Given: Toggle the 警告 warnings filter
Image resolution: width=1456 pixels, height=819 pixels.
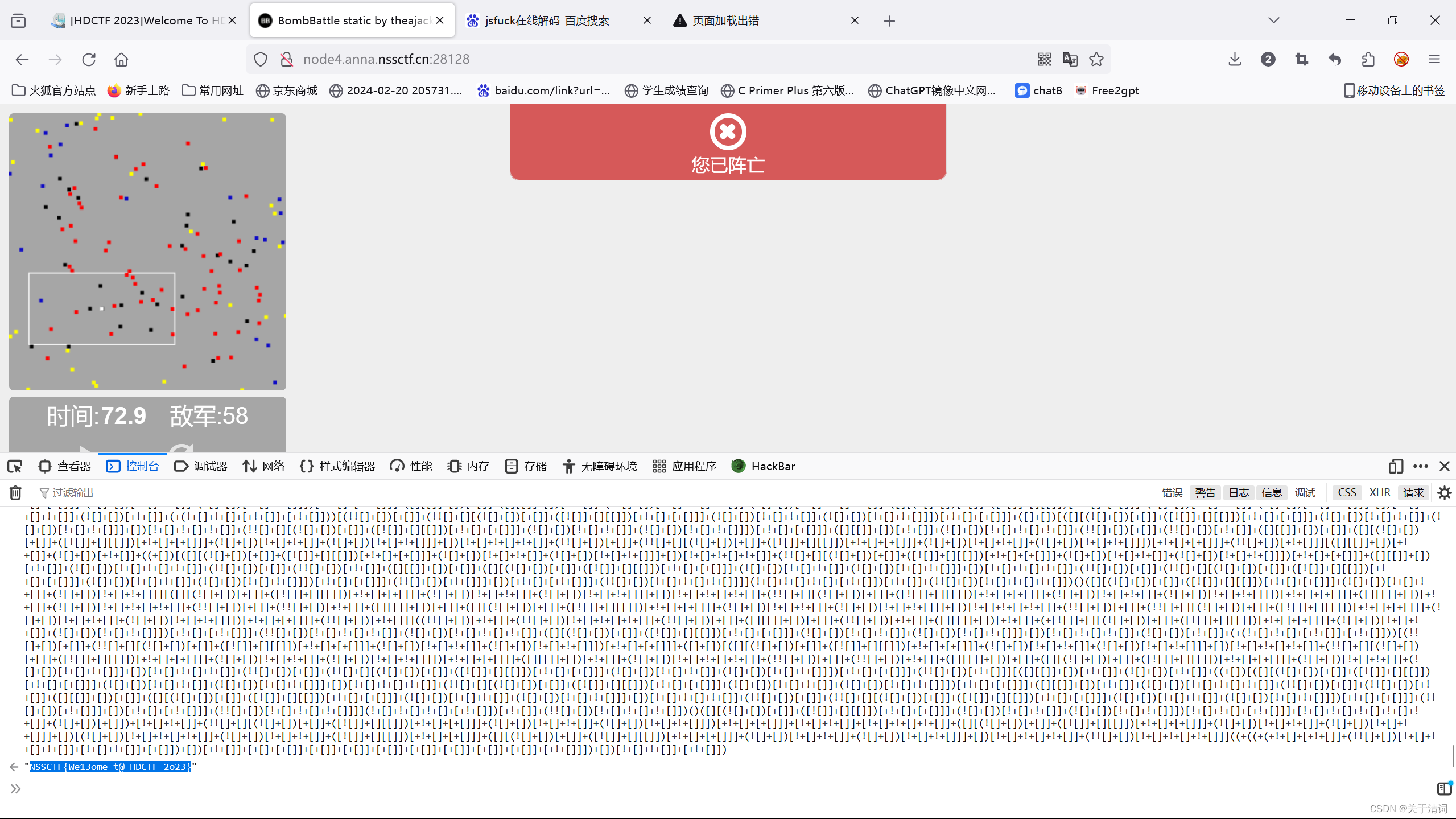Looking at the screenshot, I should [x=1205, y=493].
